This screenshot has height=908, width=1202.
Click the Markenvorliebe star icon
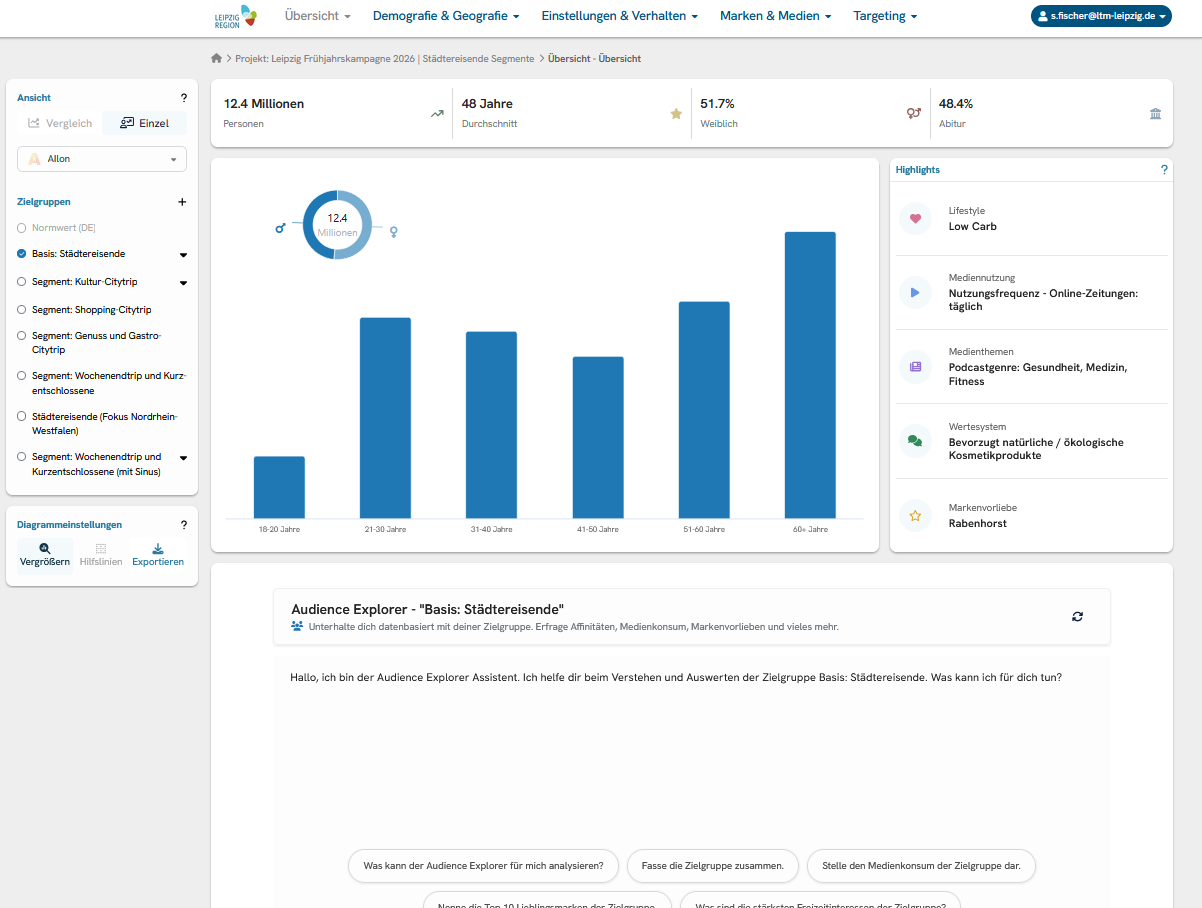(915, 516)
